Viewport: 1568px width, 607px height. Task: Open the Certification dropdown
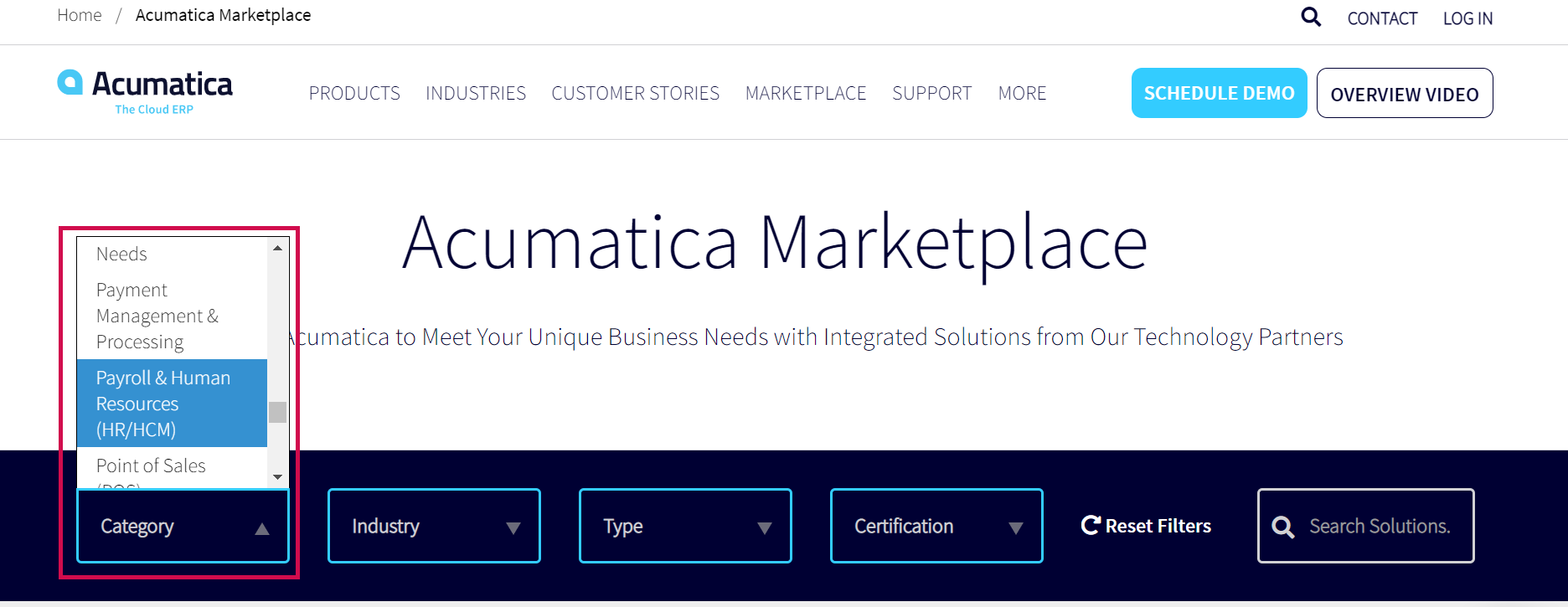936,526
